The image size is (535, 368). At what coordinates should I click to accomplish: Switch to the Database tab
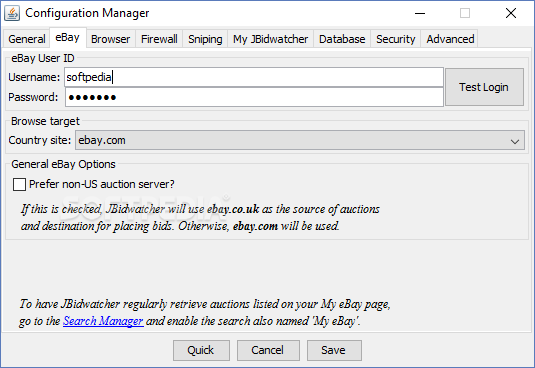click(342, 39)
